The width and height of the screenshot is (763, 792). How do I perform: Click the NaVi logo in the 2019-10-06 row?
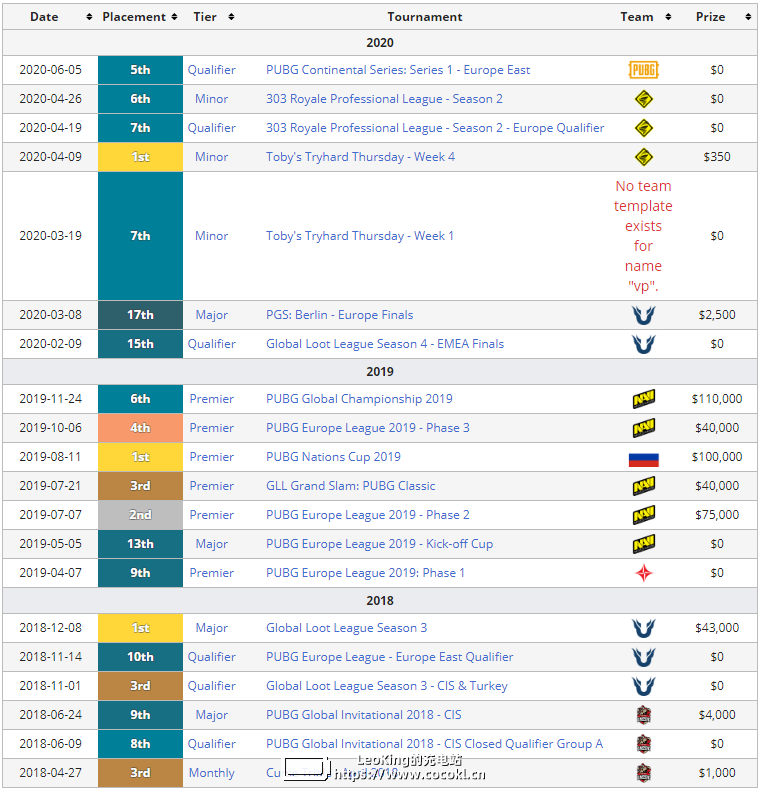point(643,428)
